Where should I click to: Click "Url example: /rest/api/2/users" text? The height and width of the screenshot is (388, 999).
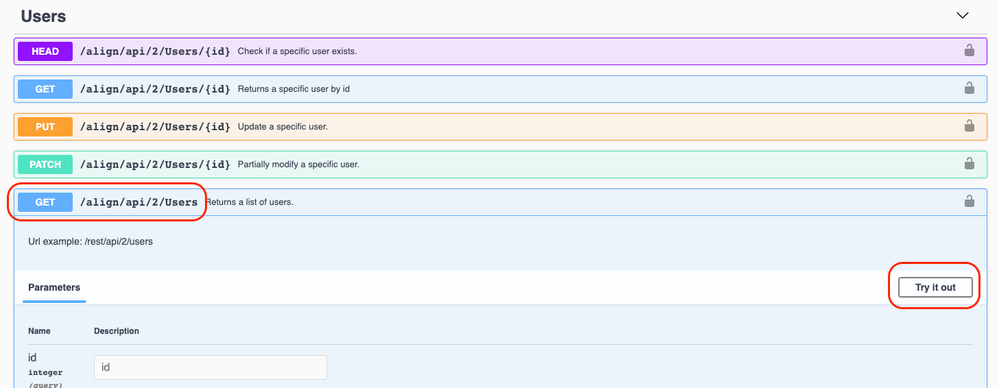pos(90,243)
